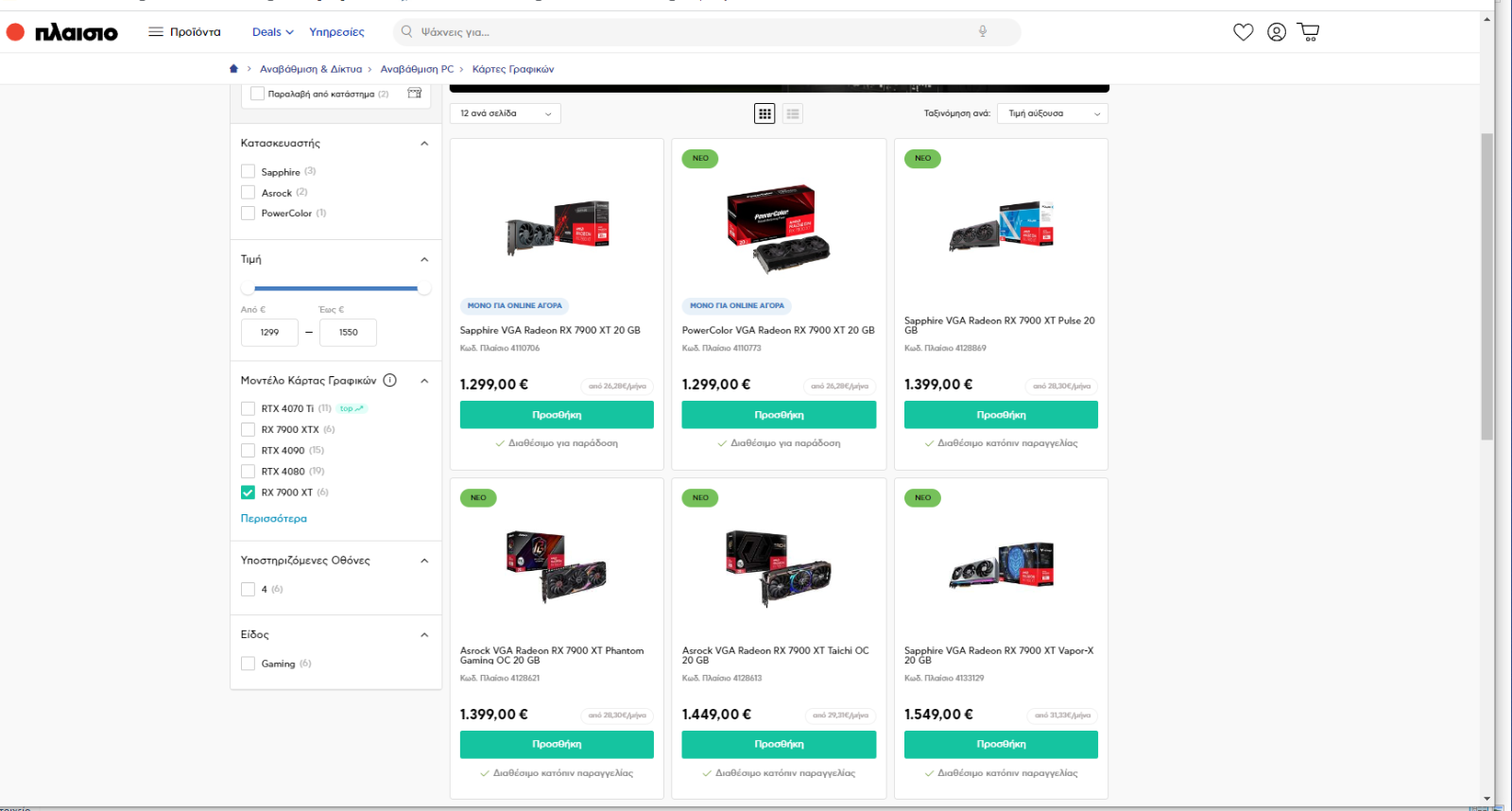Open the Asrock Phantom Gaming OC image
Image resolution: width=1512 pixels, height=811 pixels.
(557, 566)
